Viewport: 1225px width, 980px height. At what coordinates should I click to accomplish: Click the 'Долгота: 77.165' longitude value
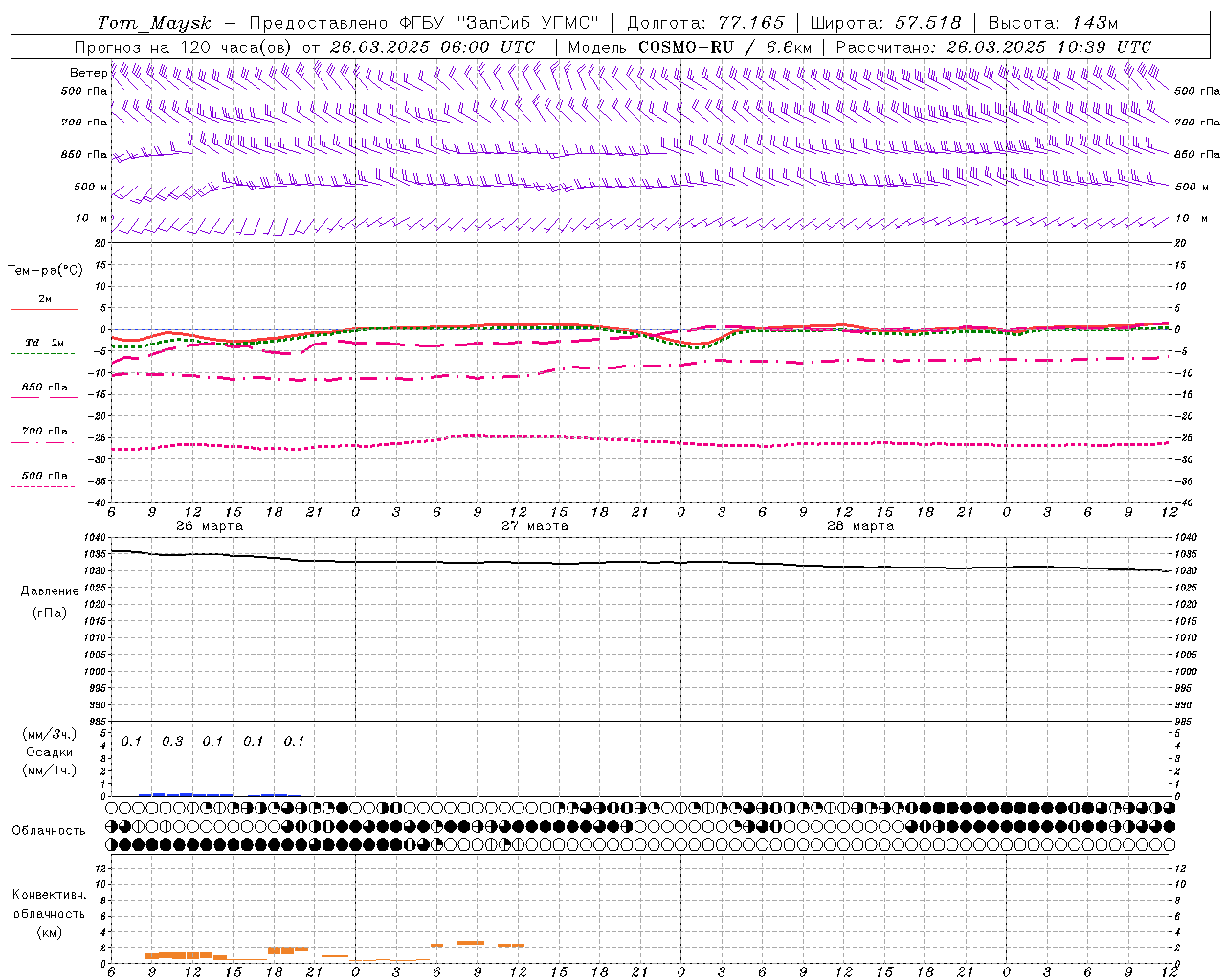(705, 23)
